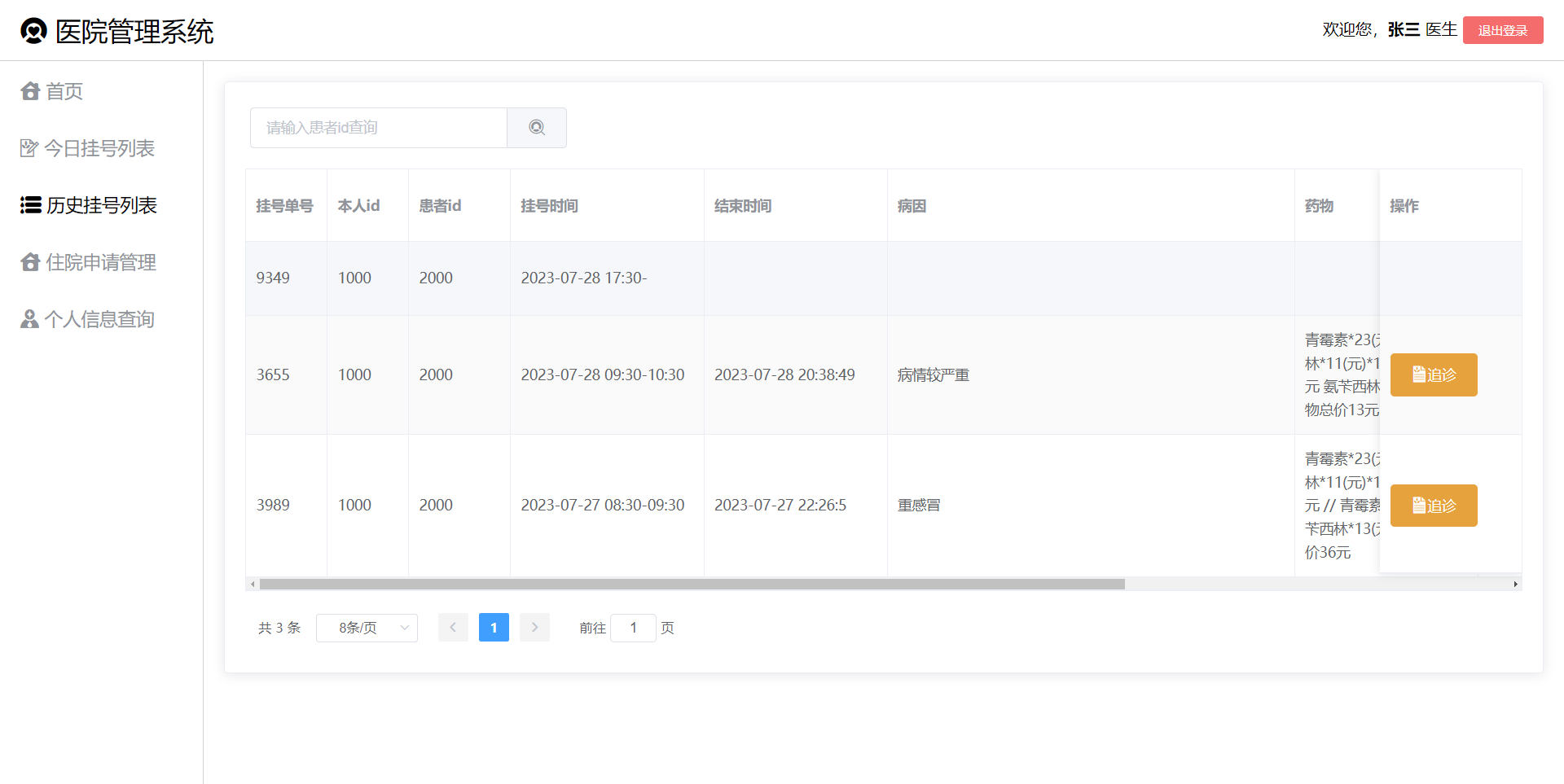1564x784 pixels.
Task: Click the next page arrow
Action: [x=534, y=628]
